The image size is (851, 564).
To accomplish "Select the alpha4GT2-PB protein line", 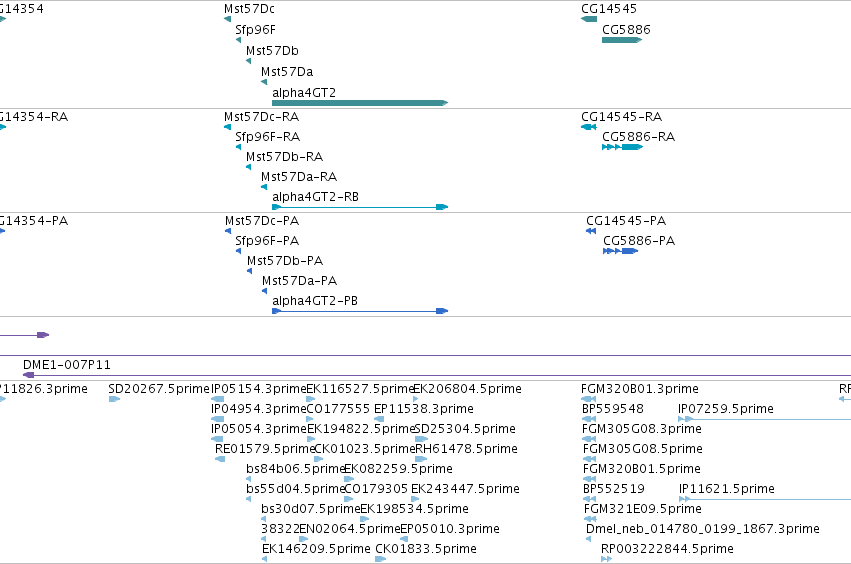I will 360,311.
